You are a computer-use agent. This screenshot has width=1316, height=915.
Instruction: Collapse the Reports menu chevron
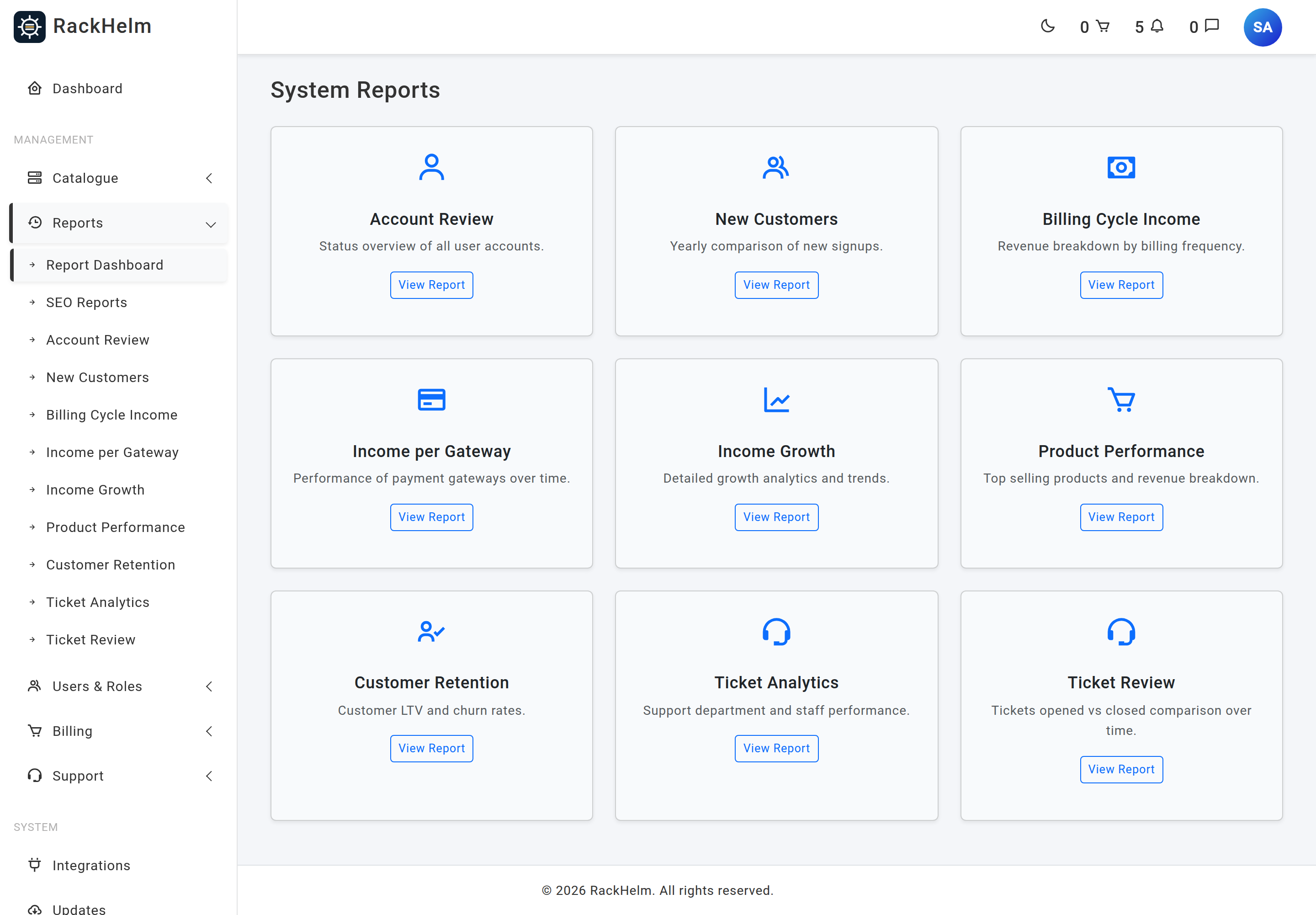210,224
